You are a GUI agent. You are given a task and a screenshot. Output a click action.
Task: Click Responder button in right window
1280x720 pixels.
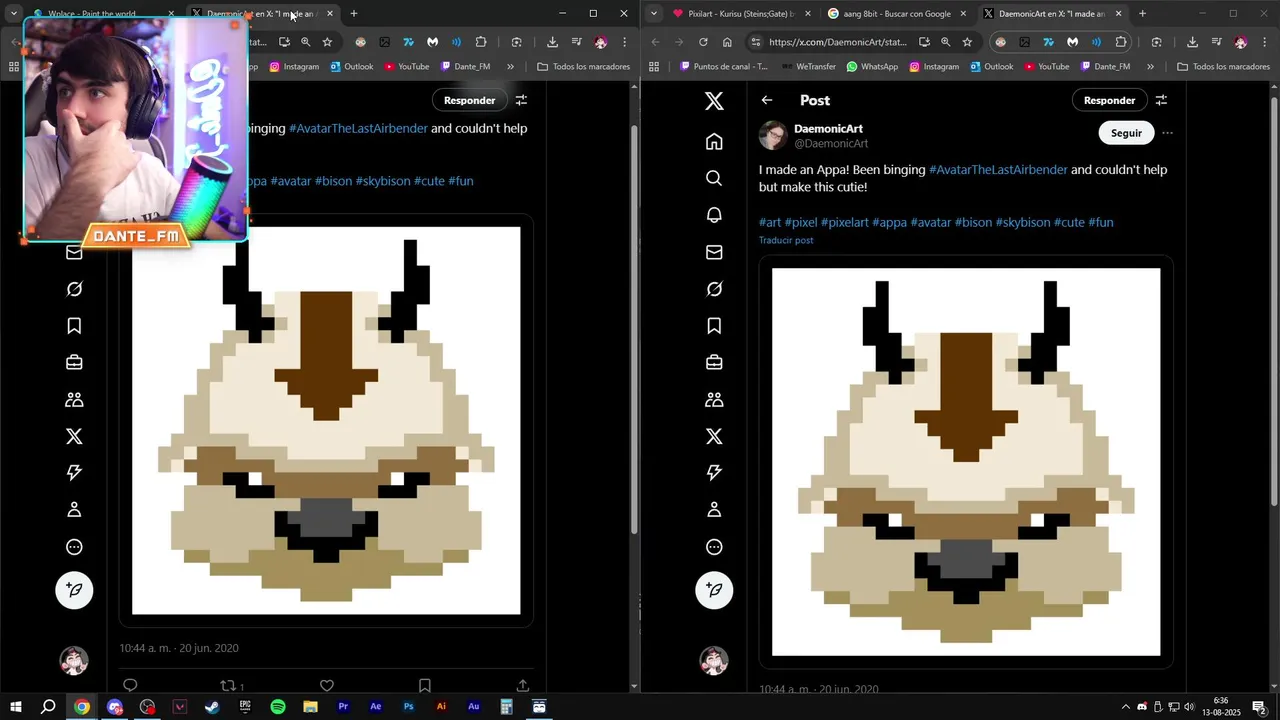click(x=1109, y=100)
